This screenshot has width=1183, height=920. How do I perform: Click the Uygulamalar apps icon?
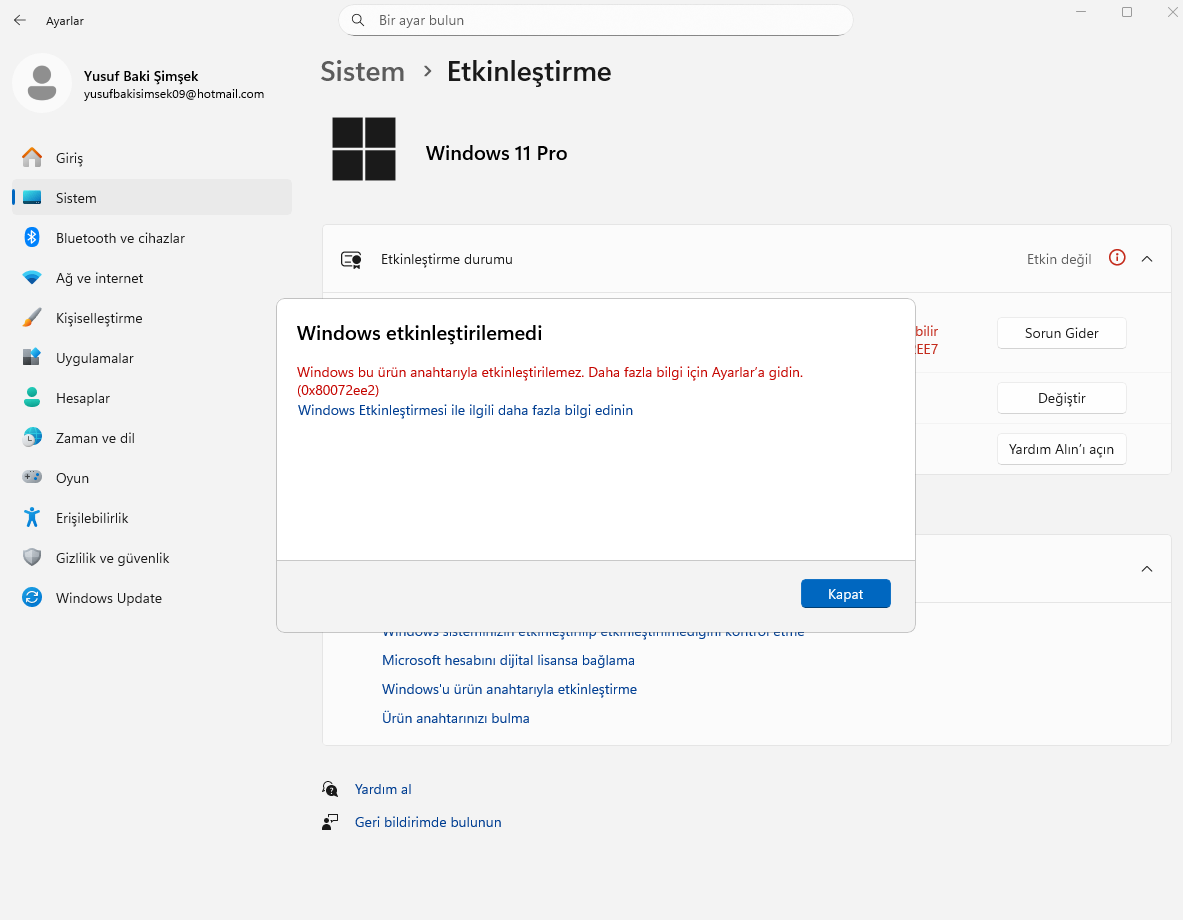point(32,358)
